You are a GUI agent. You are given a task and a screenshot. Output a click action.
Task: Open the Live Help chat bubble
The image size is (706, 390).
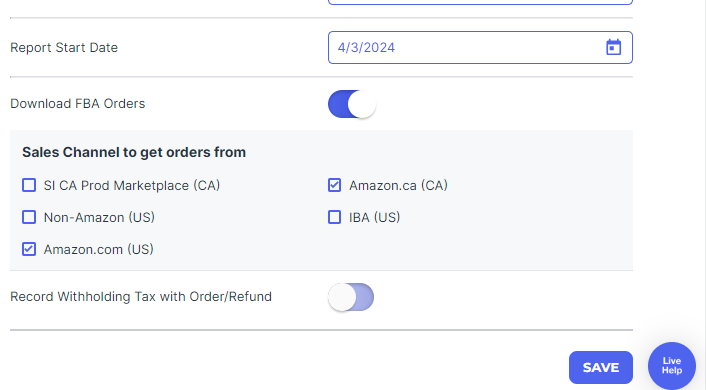[672, 366]
